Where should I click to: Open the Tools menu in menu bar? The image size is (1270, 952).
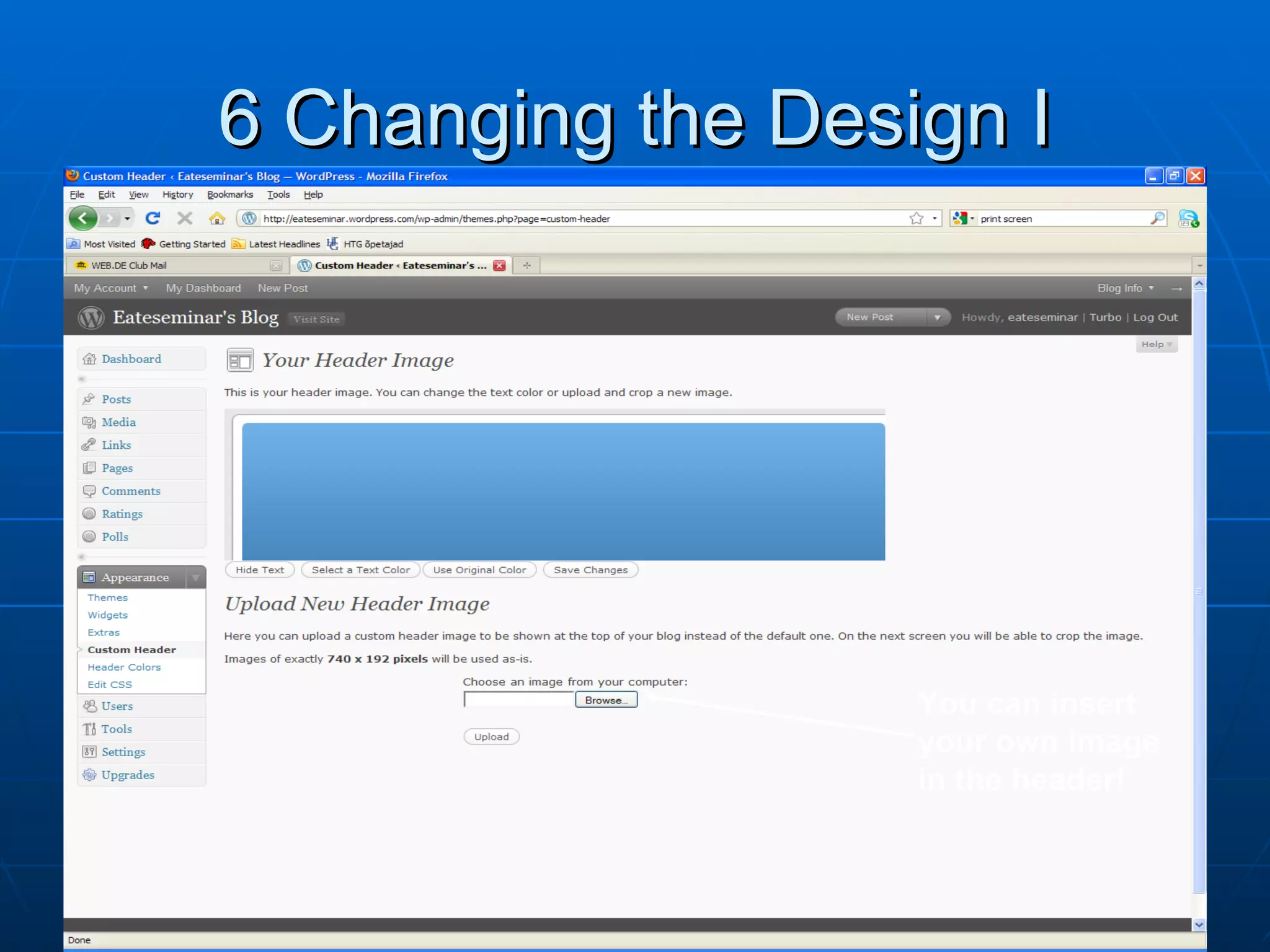tap(278, 195)
